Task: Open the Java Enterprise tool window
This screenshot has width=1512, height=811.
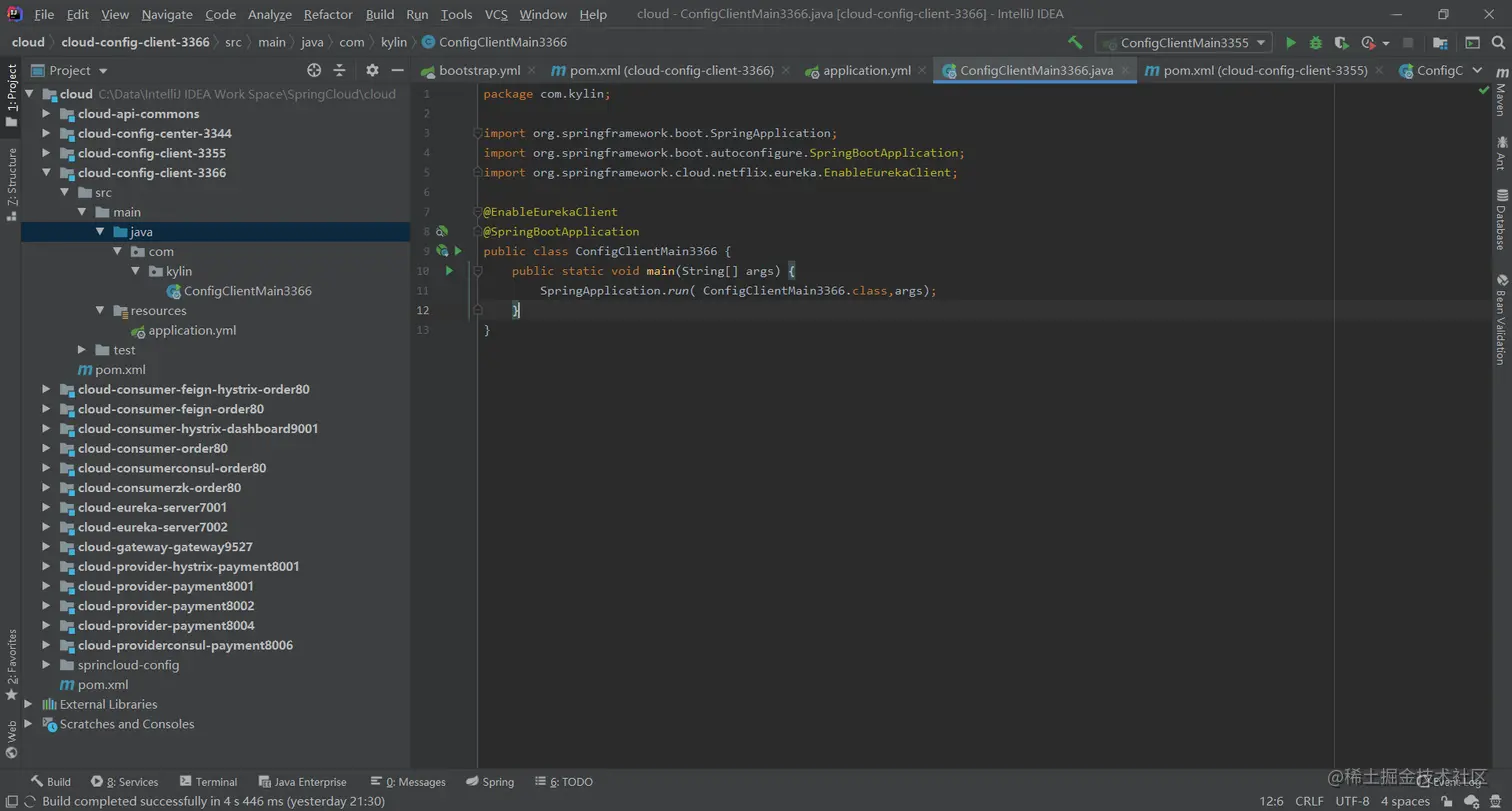Action: [x=303, y=782]
